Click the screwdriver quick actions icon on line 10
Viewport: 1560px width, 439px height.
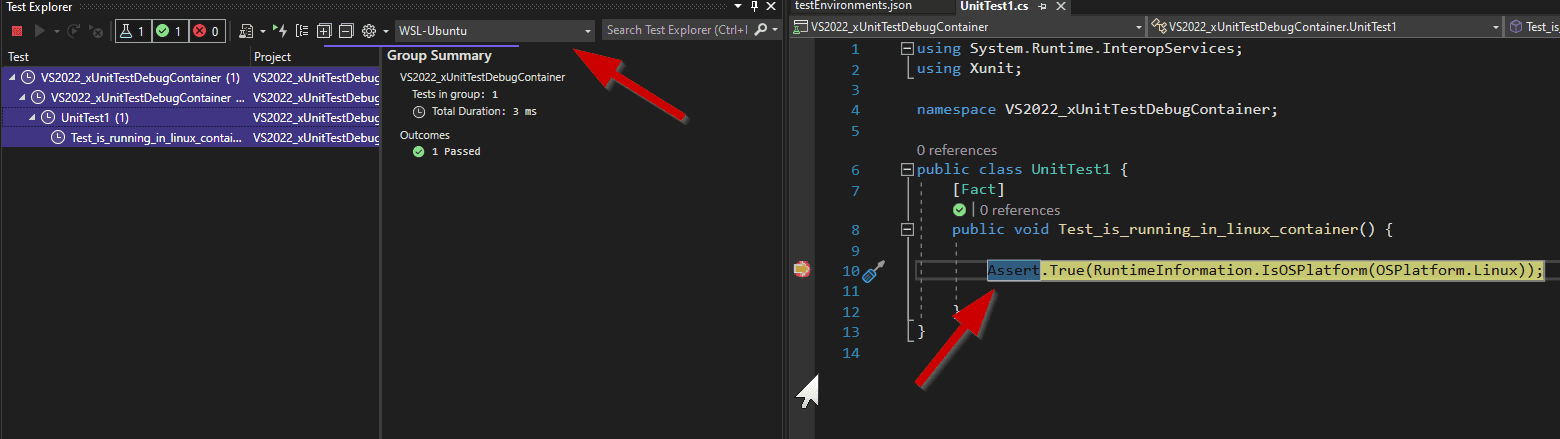(874, 271)
